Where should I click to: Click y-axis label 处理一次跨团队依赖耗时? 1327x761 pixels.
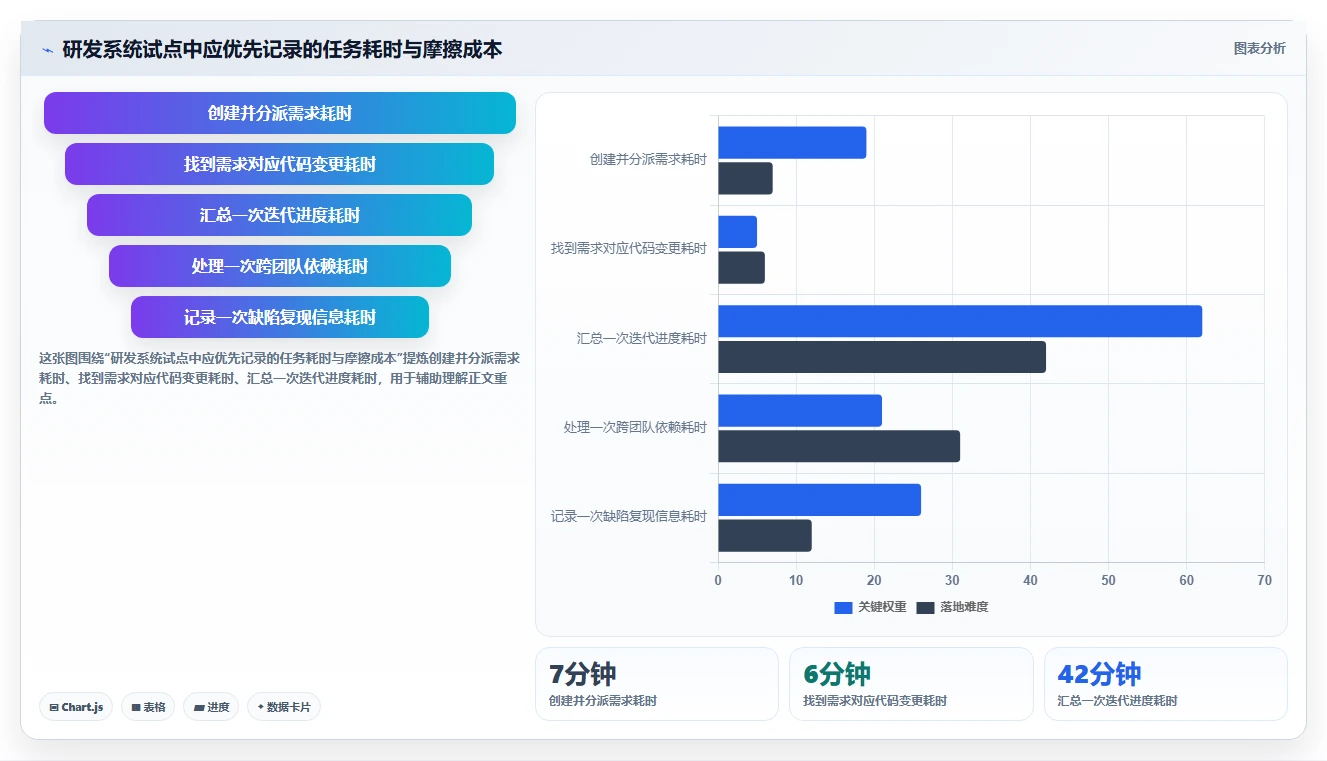(635, 427)
